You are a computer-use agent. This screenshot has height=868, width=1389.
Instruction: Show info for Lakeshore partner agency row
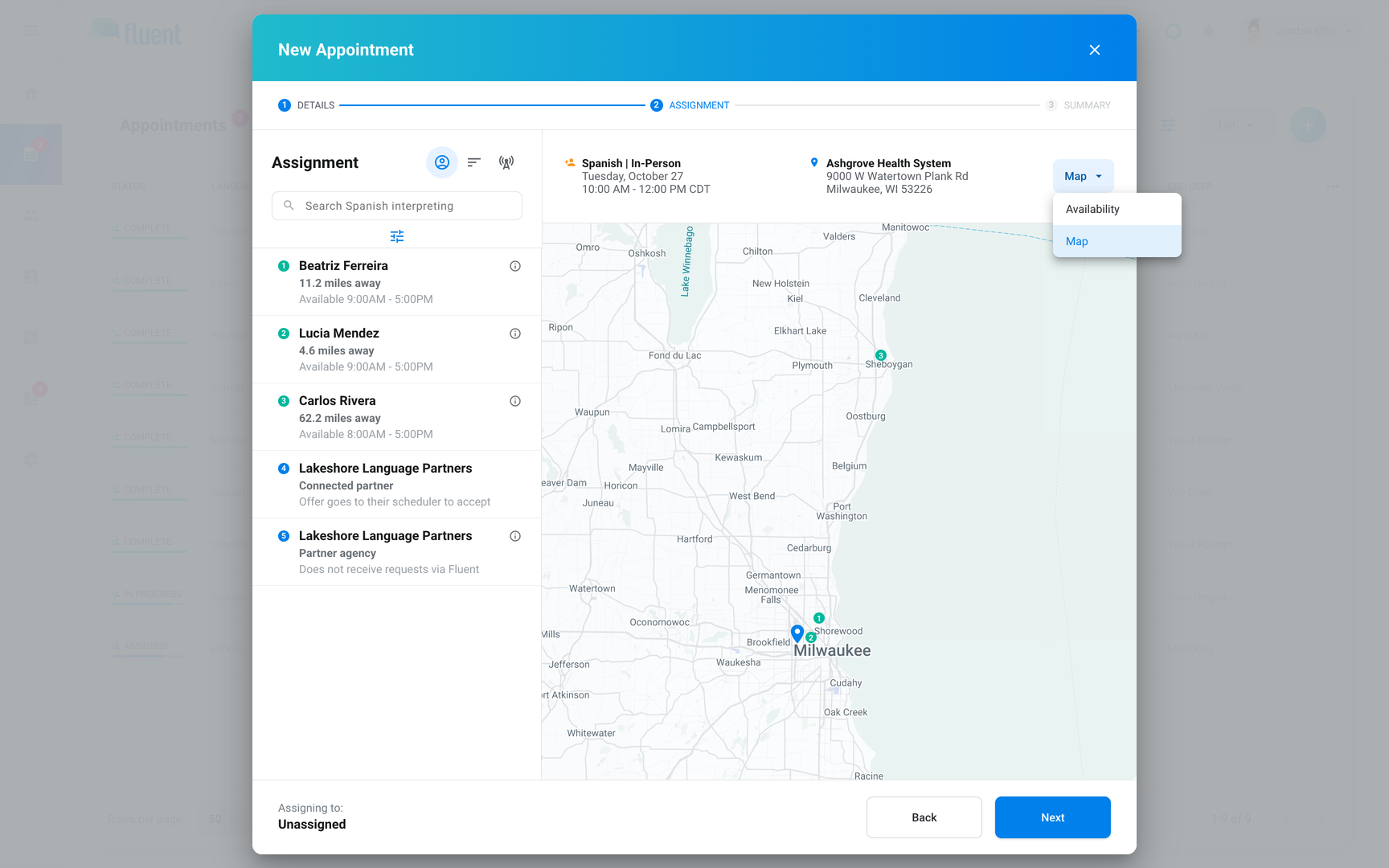click(515, 536)
